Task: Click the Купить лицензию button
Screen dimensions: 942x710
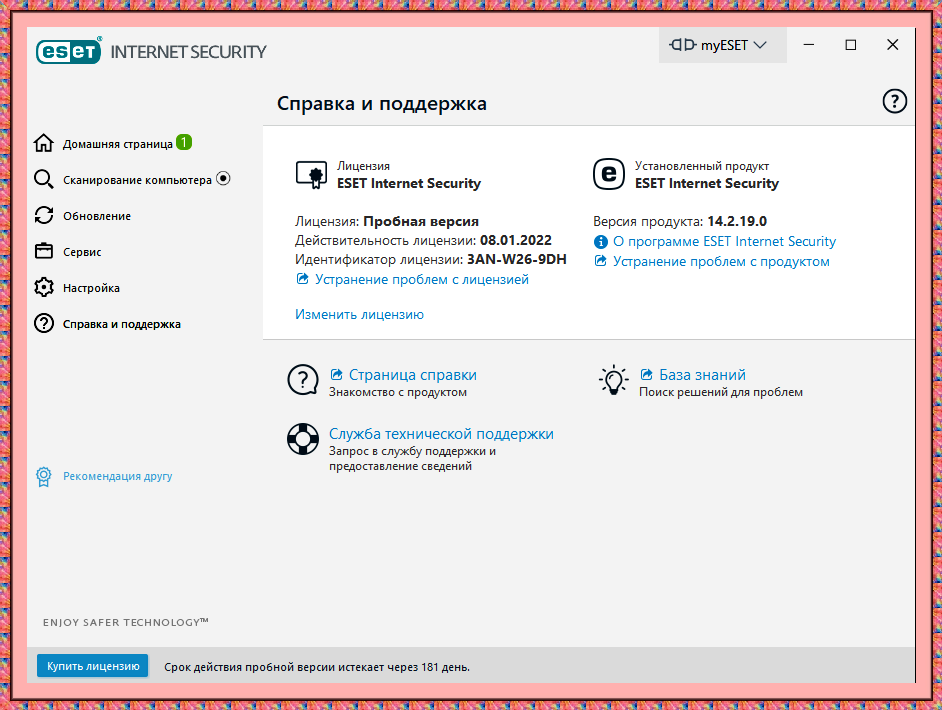Action: [93, 666]
